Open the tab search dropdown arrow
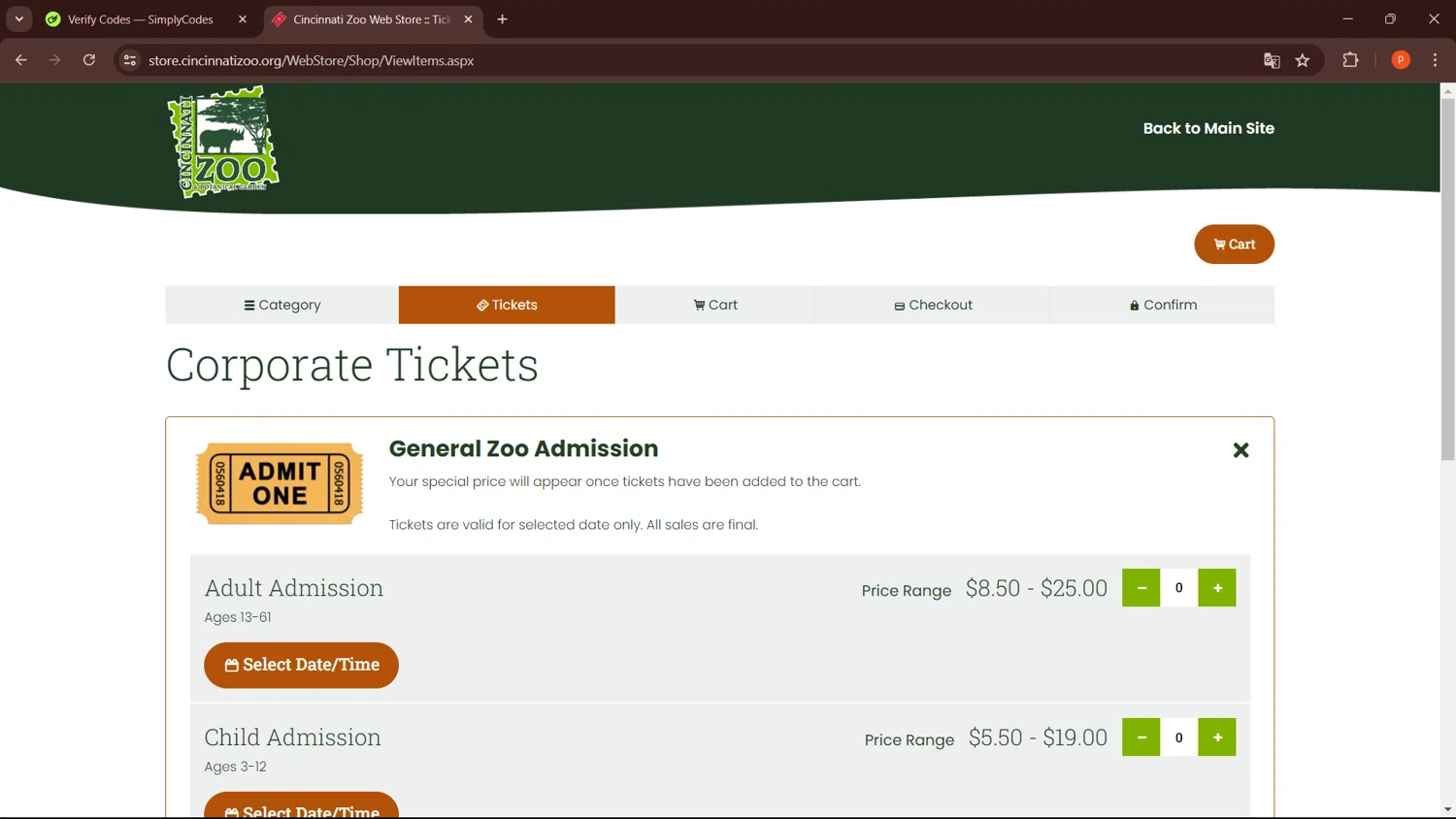 19,19
